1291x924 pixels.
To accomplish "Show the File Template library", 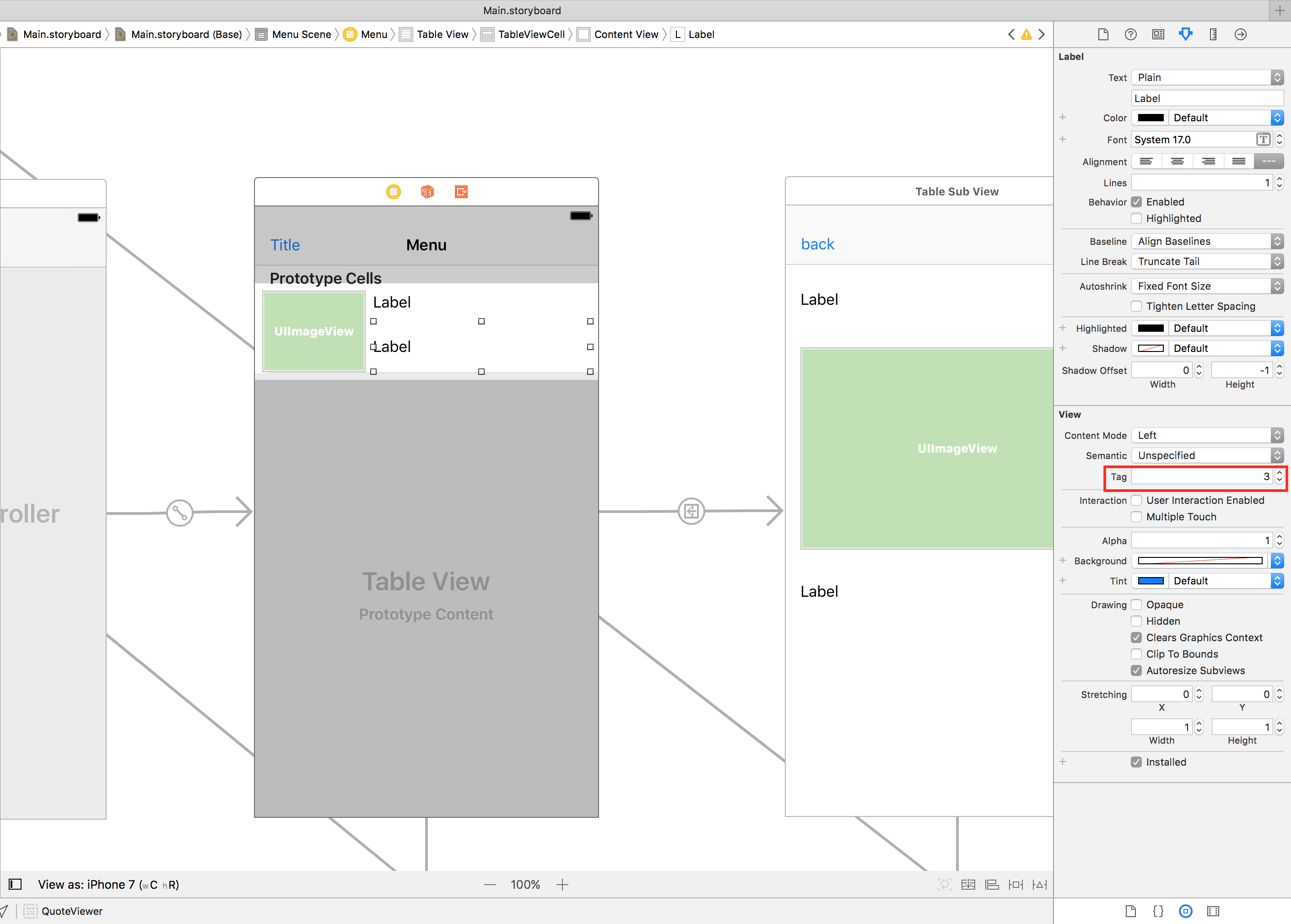I will (x=1130, y=911).
